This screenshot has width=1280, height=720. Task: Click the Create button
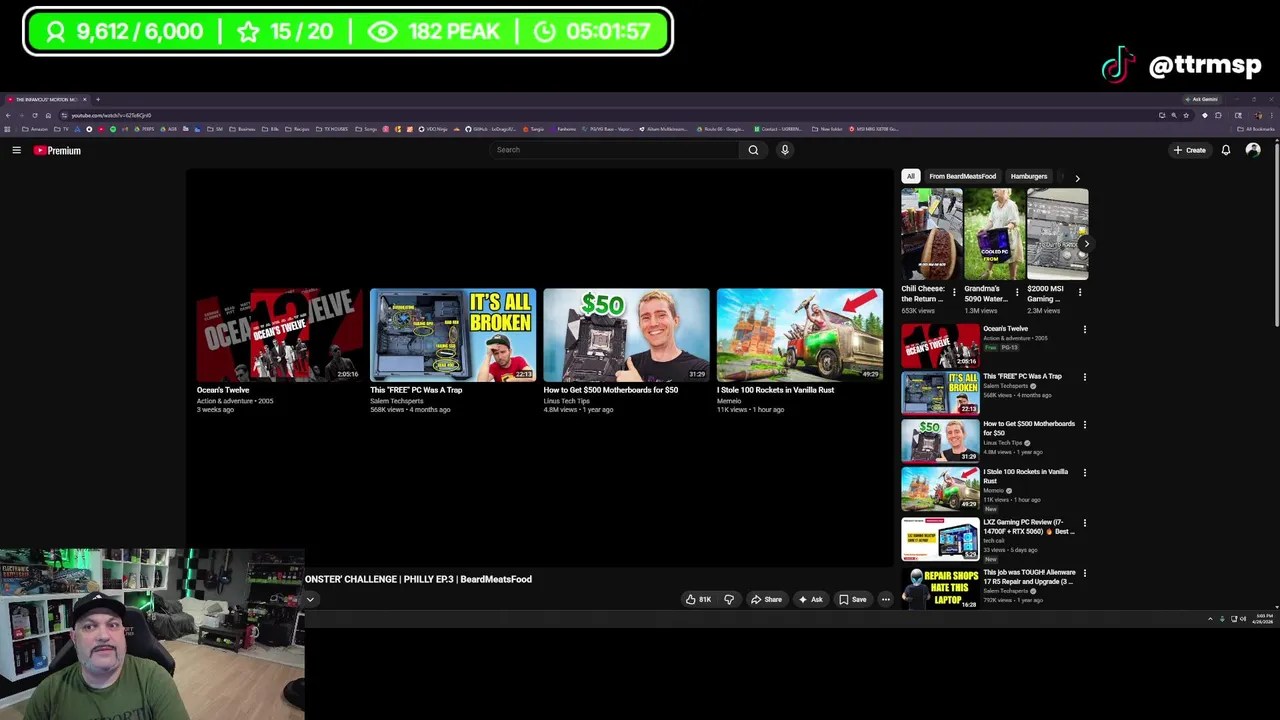[1190, 150]
